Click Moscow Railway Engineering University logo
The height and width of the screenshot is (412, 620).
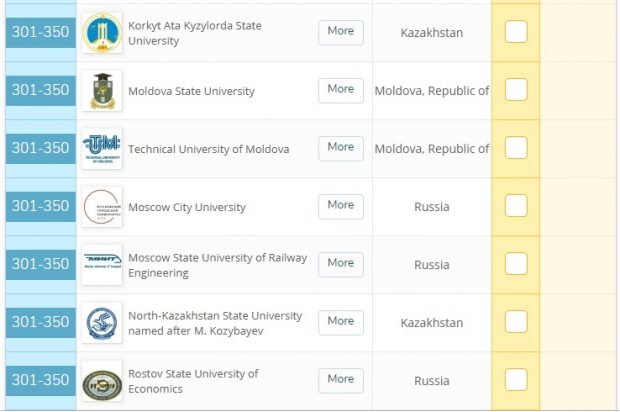pyautogui.click(x=102, y=265)
